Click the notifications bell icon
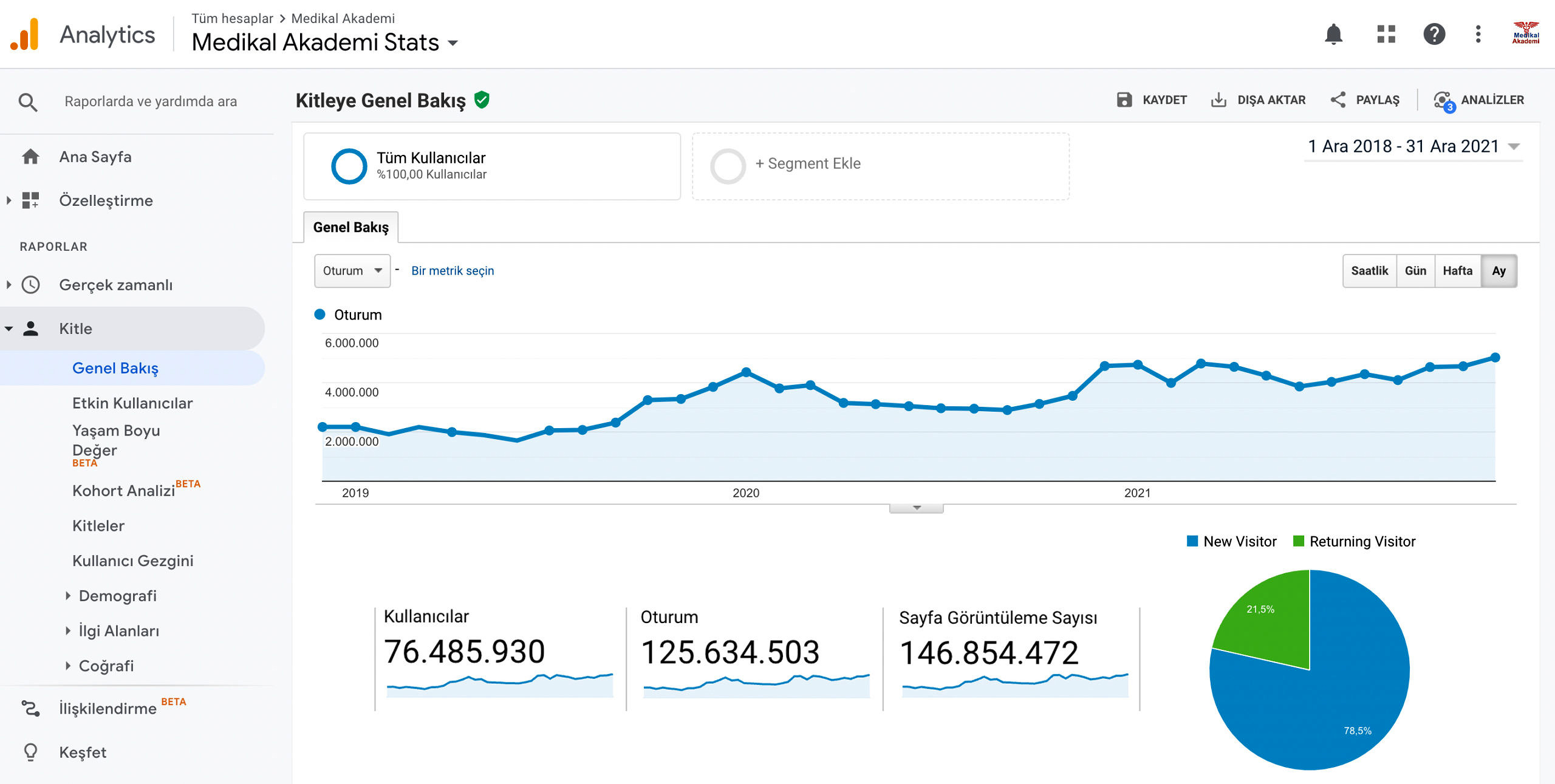Viewport: 1555px width, 784px height. coord(1333,35)
